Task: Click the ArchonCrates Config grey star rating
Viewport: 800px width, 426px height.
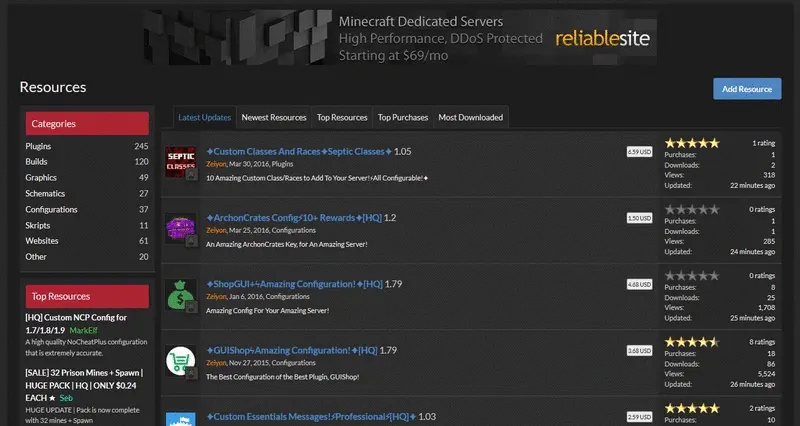Action: click(692, 209)
